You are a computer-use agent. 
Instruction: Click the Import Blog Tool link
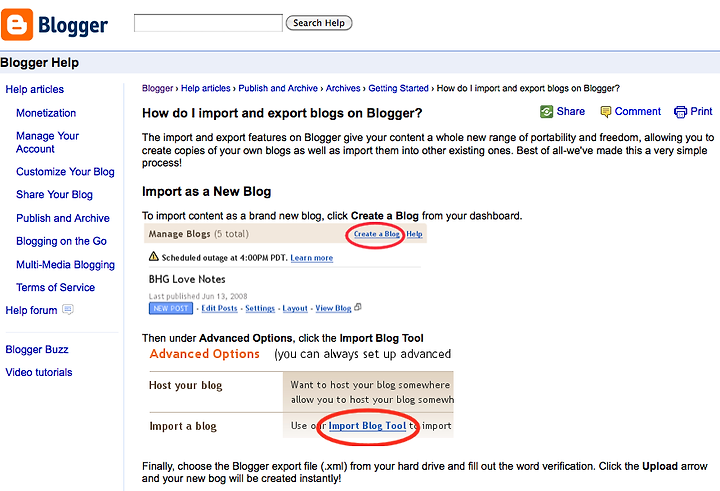367,426
